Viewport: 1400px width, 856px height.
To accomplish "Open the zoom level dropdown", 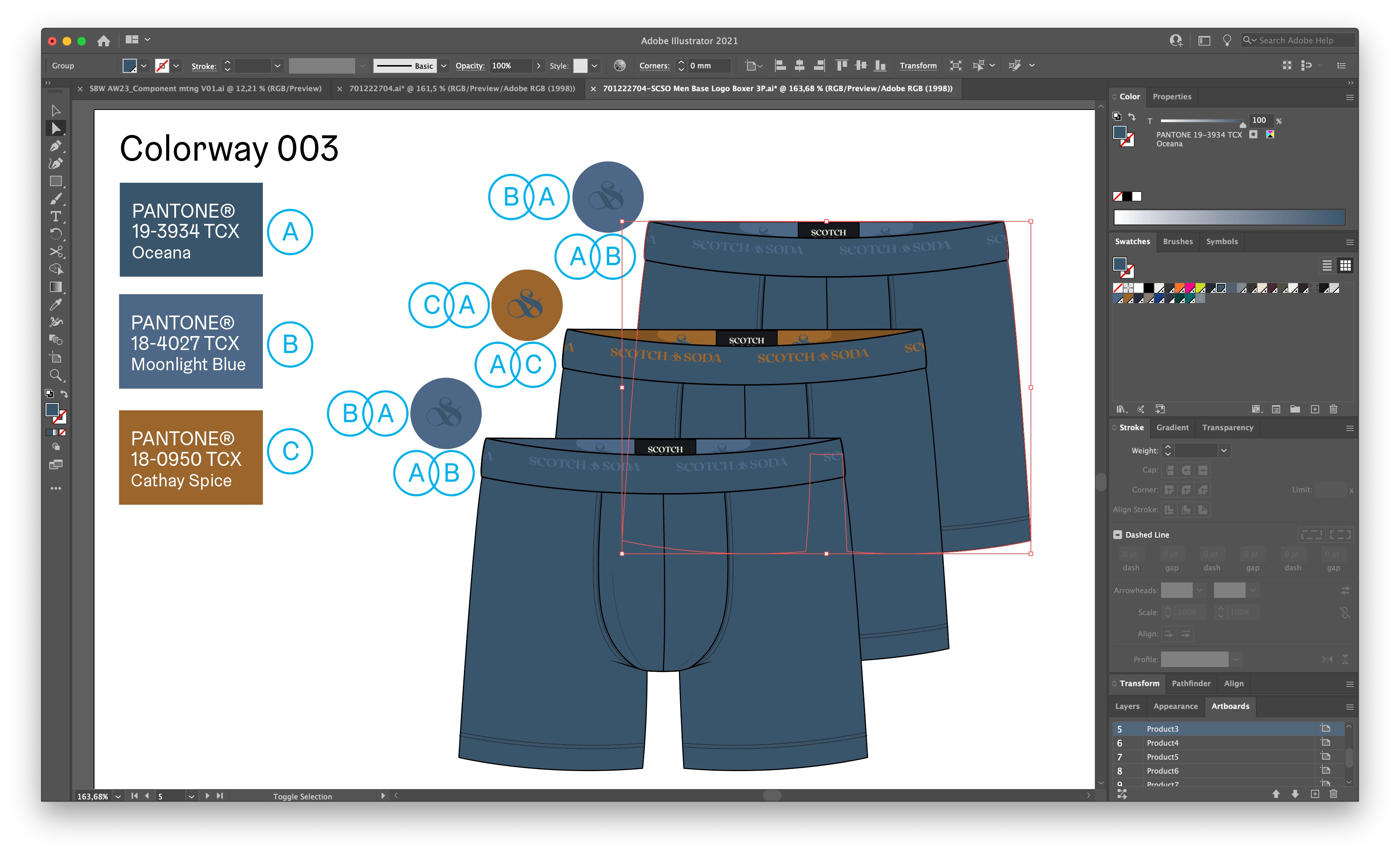I will point(118,796).
